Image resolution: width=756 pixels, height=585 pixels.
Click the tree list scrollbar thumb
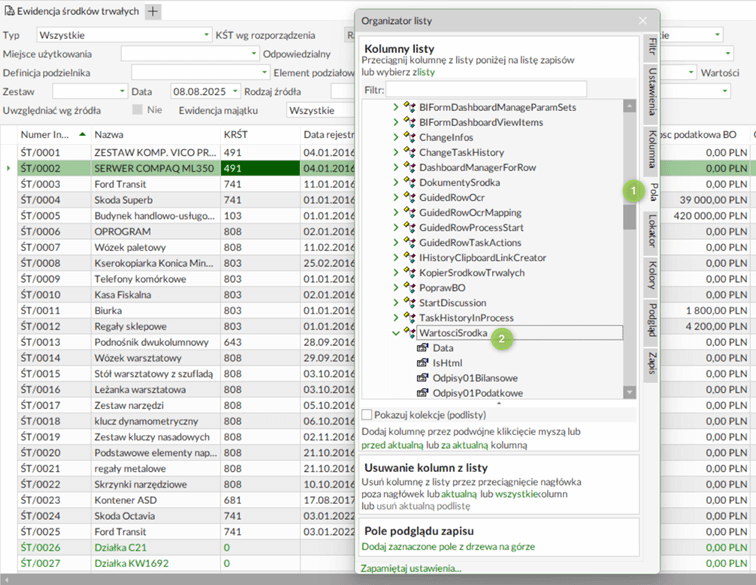point(629,217)
